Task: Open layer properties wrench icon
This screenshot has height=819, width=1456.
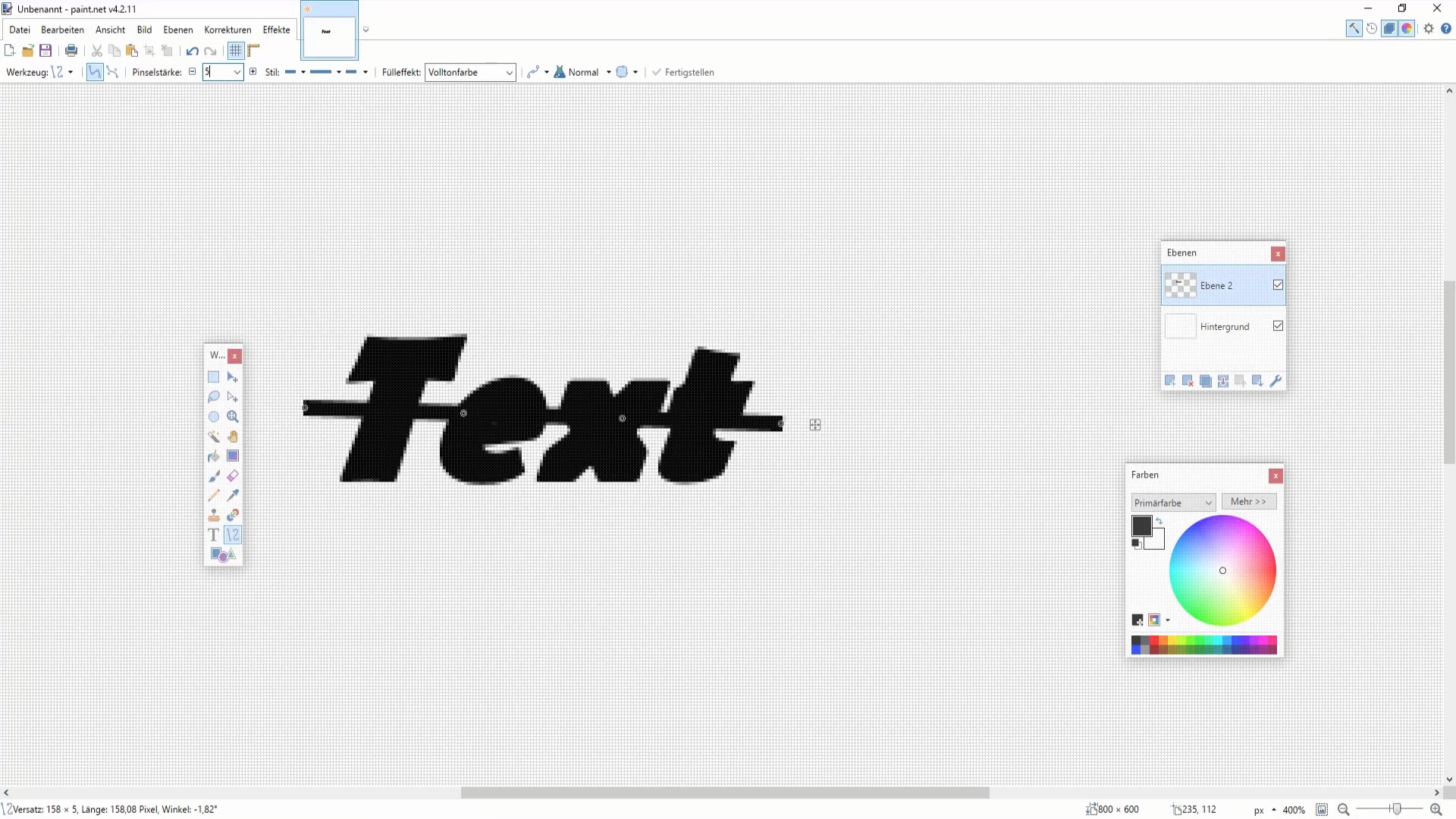Action: [x=1276, y=381]
